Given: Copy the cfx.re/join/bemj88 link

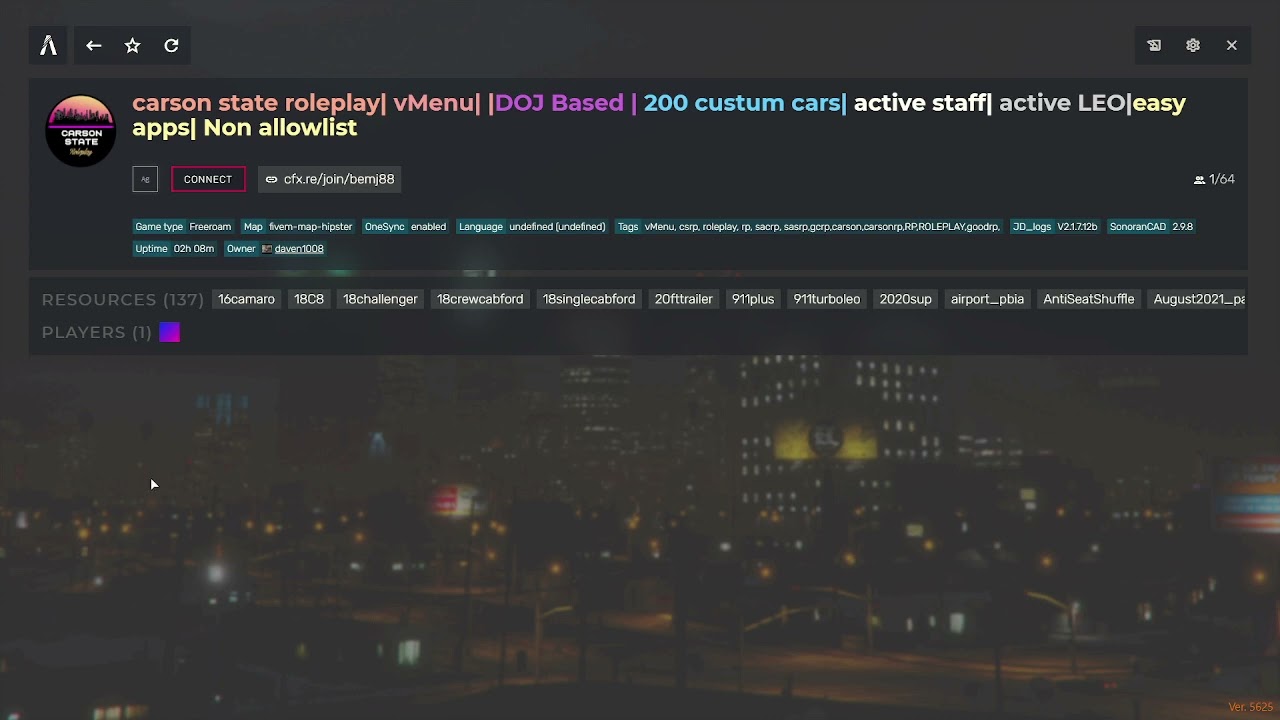Looking at the screenshot, I should point(330,179).
